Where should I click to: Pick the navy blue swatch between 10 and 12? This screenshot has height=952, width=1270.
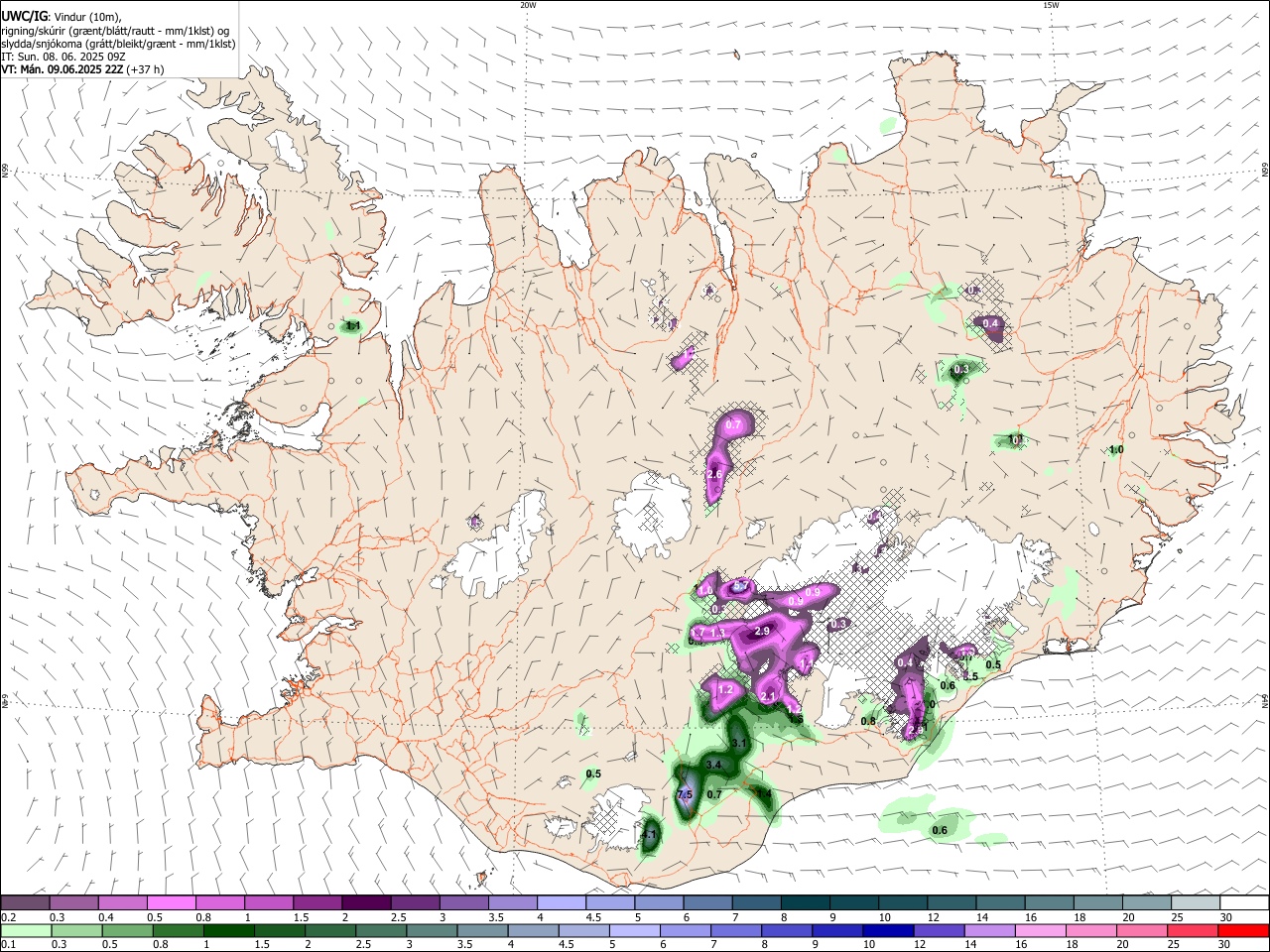[887, 930]
